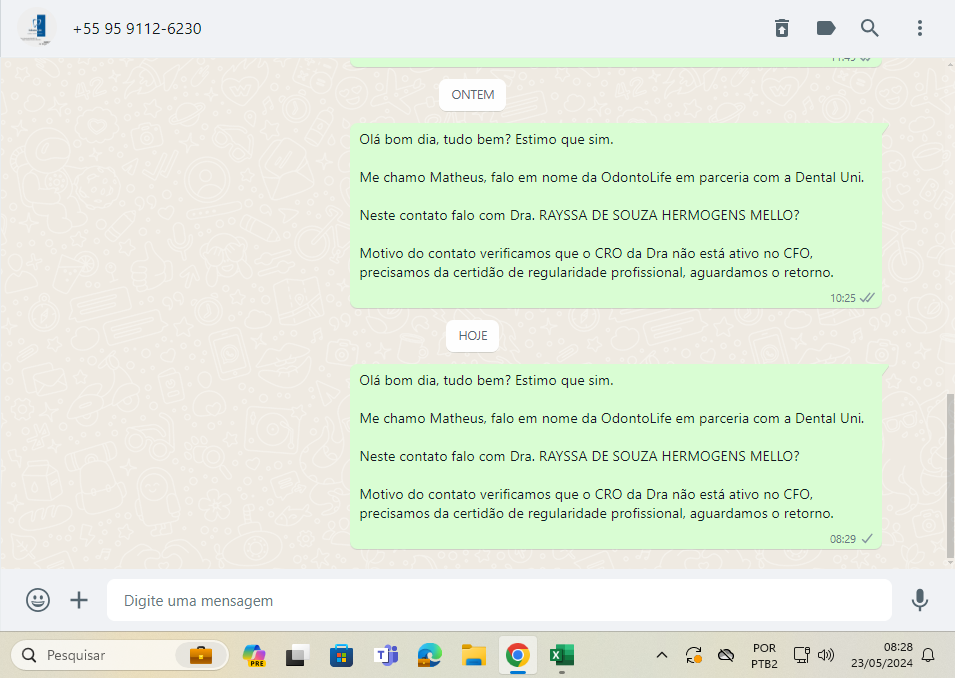This screenshot has width=955, height=678.
Task: Open Microsoft Teams from taskbar
Action: [x=386, y=655]
